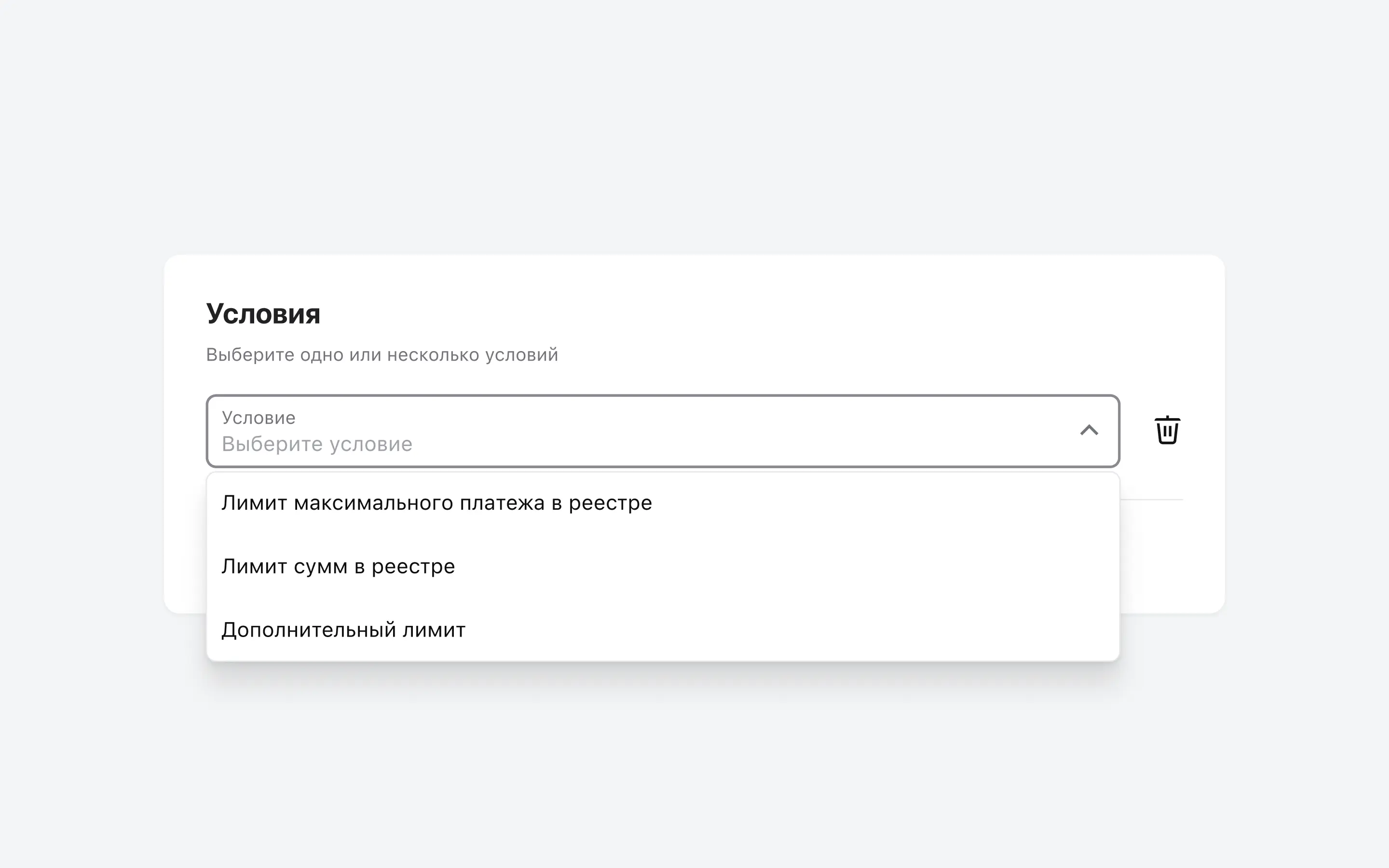The width and height of the screenshot is (1389, 868).
Task: Click the divider line beside the dropdown list
Action: tap(1151, 500)
